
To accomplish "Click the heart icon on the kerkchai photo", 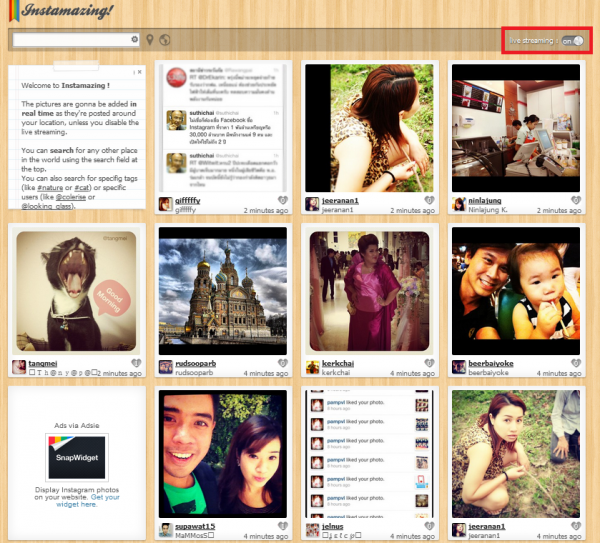I will point(429,363).
